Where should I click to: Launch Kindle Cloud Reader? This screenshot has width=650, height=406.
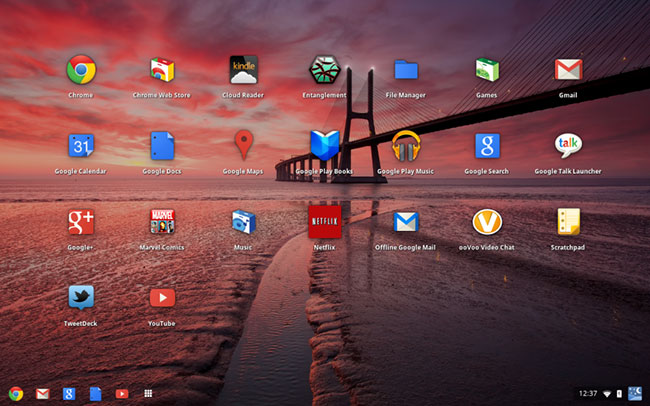point(243,70)
